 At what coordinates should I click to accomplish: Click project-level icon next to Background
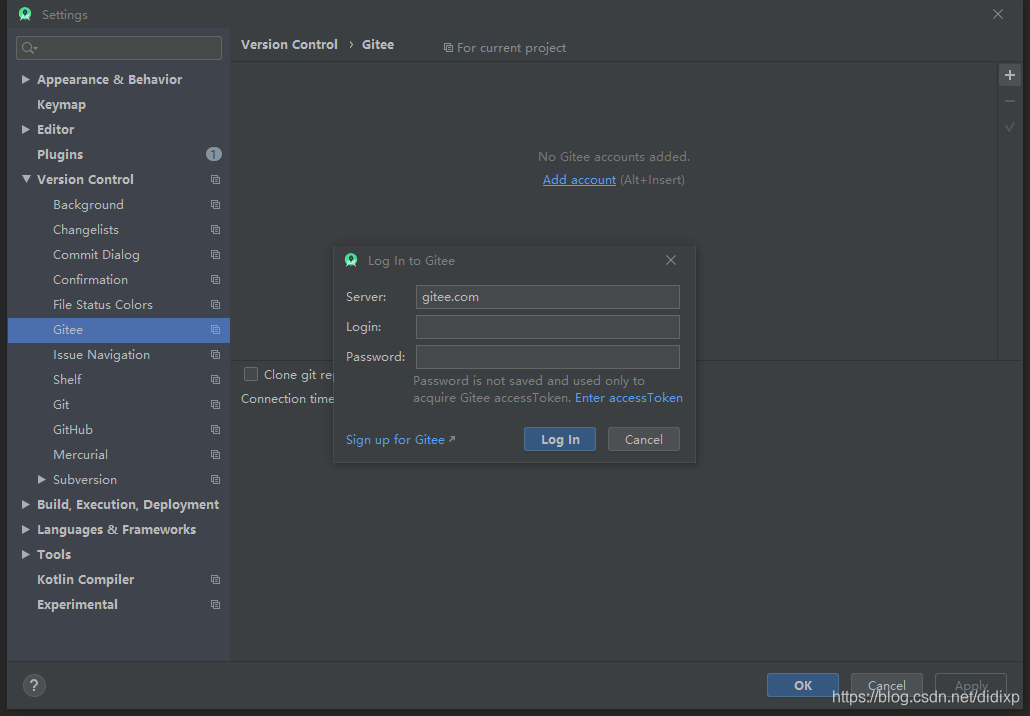pyautogui.click(x=215, y=204)
